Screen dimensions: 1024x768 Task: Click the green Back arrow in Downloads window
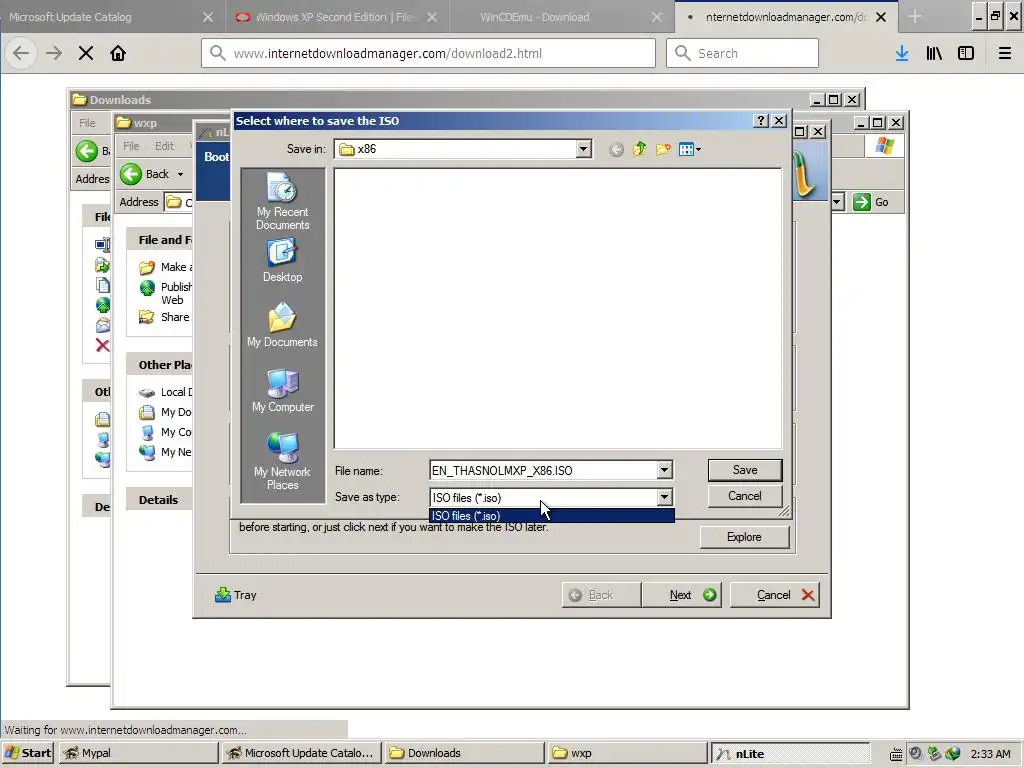(86, 151)
